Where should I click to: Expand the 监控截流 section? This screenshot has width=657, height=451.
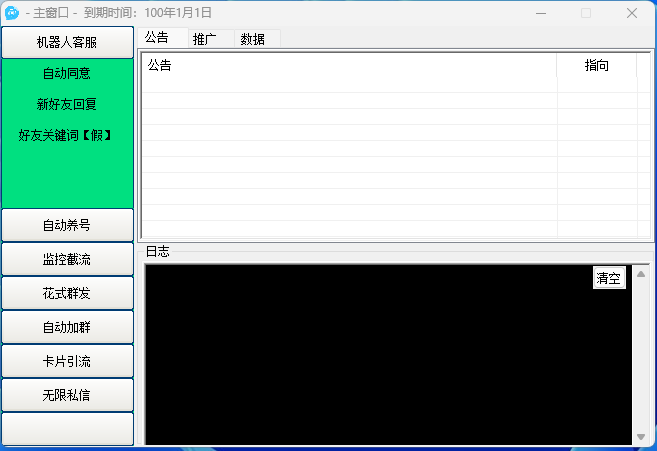coord(67,259)
